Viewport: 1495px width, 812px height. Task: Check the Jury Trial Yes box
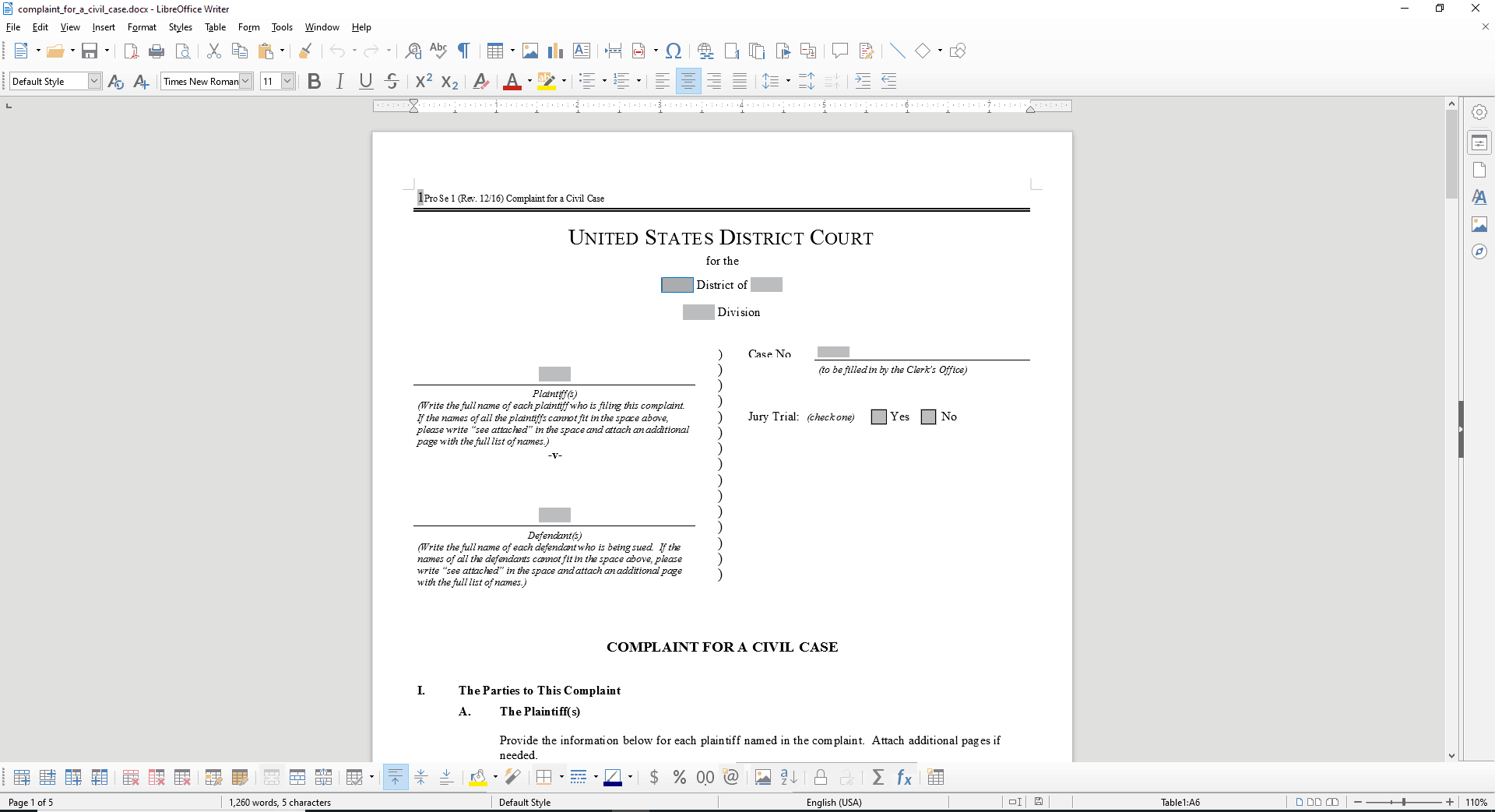point(878,417)
